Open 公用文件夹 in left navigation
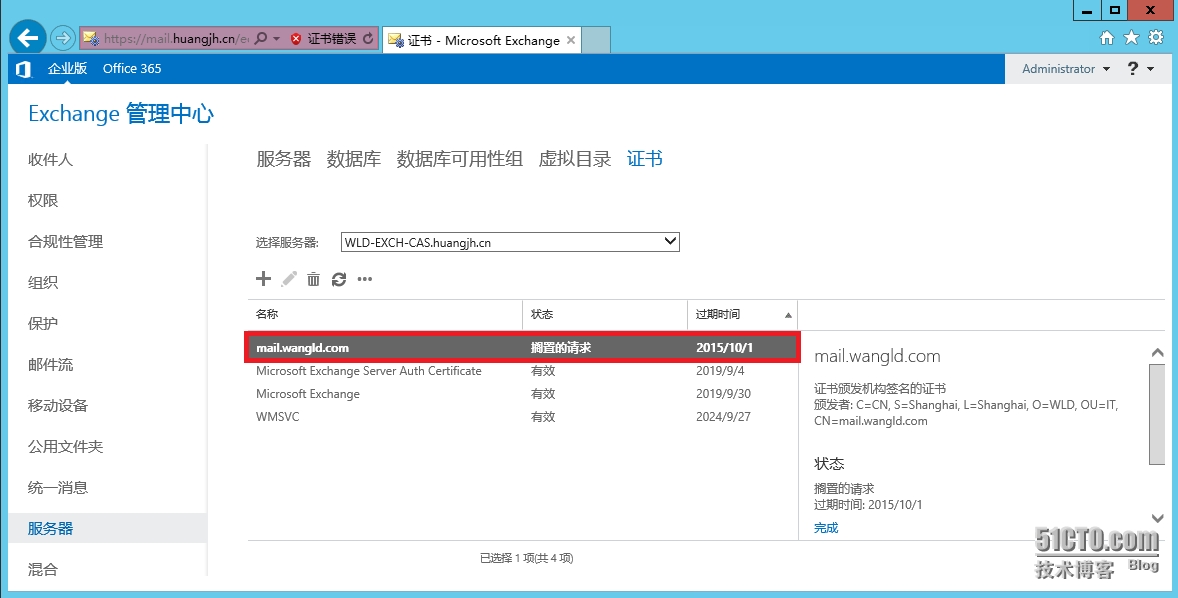The height and width of the screenshot is (598, 1178). [65, 446]
